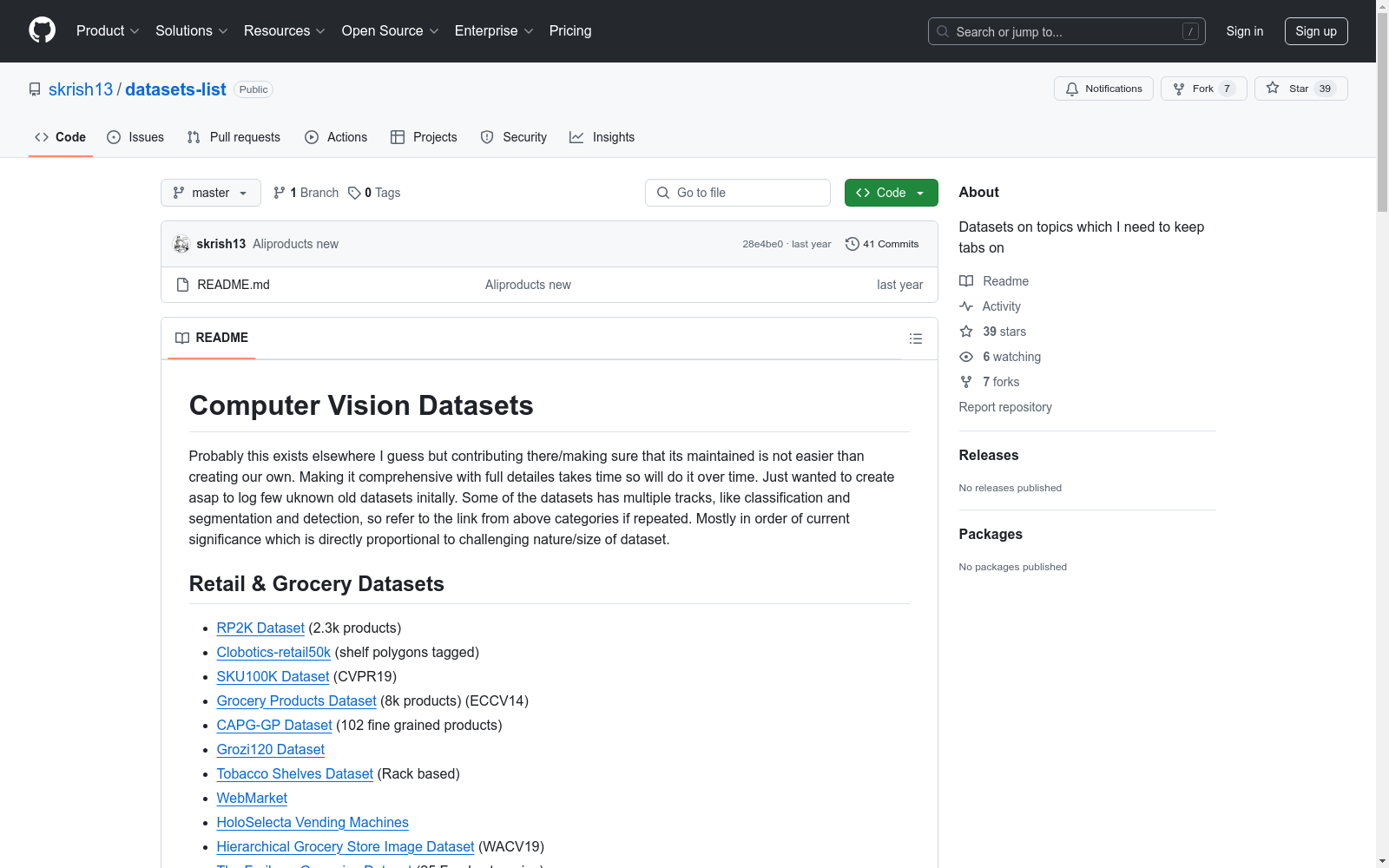Click the file icon beside README.md
The image size is (1389, 868).
[182, 285]
